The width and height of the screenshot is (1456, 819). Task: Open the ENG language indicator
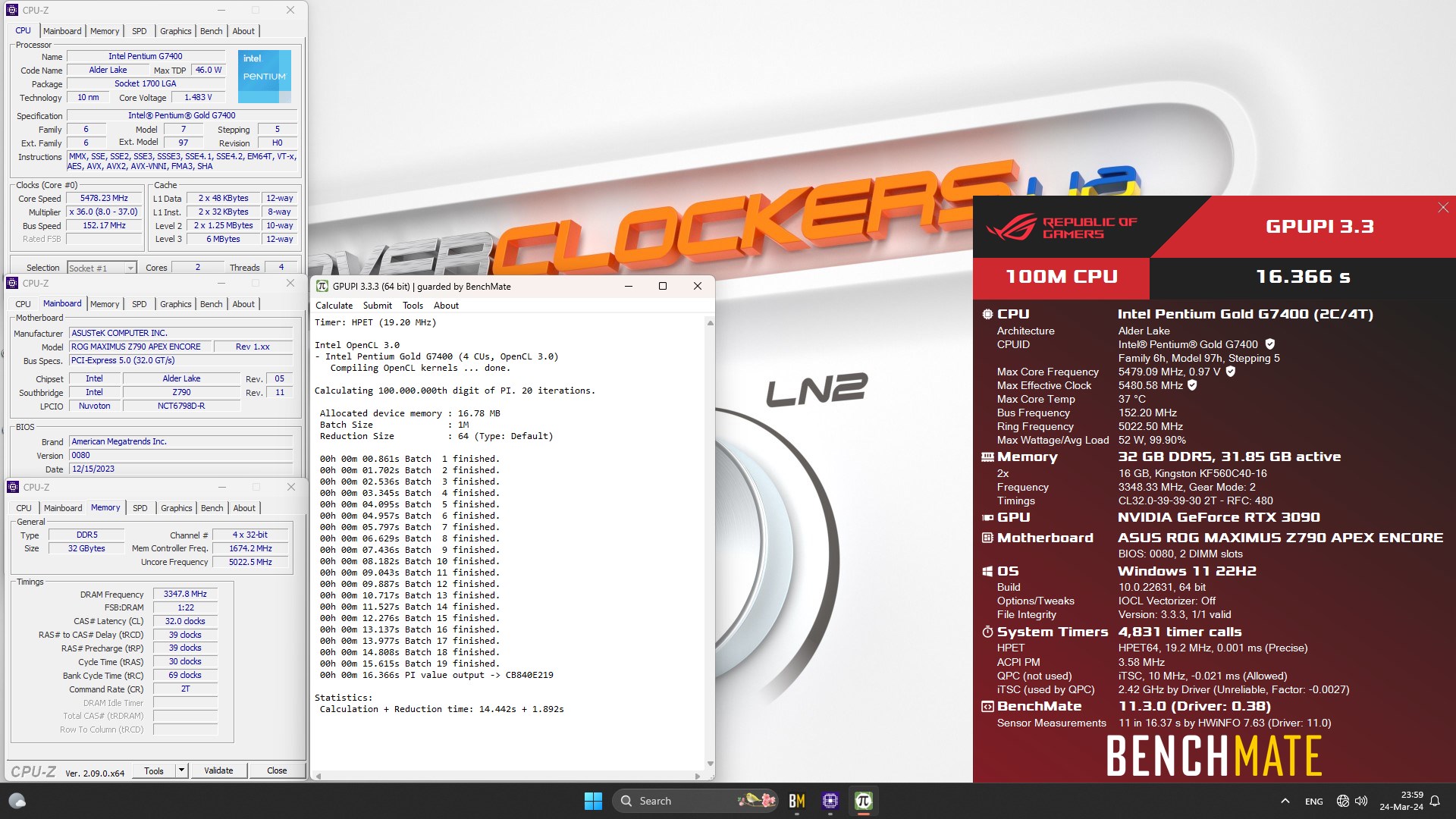1314,801
